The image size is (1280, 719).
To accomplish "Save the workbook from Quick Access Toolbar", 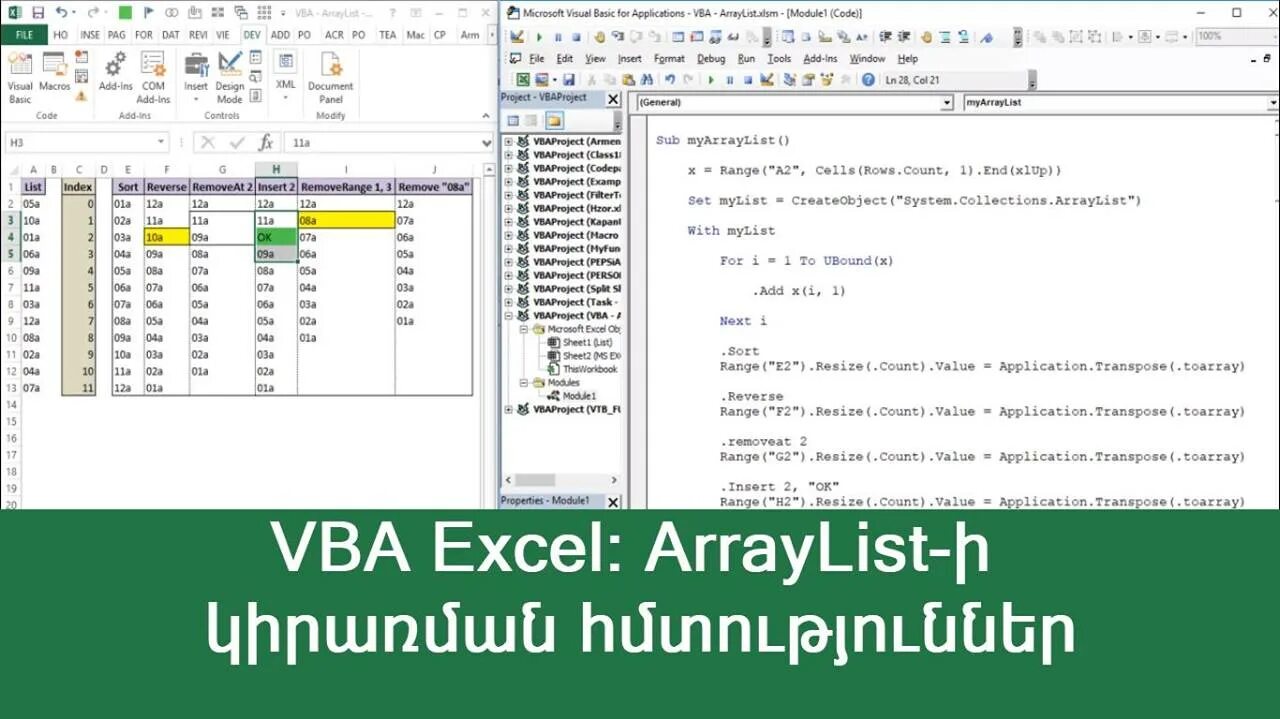I will pos(37,13).
